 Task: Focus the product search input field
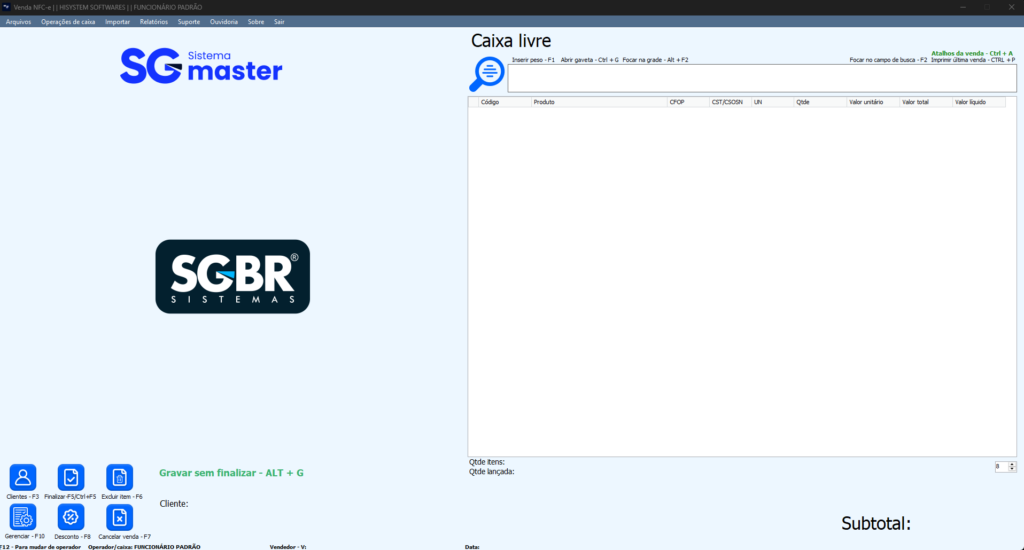click(x=762, y=78)
